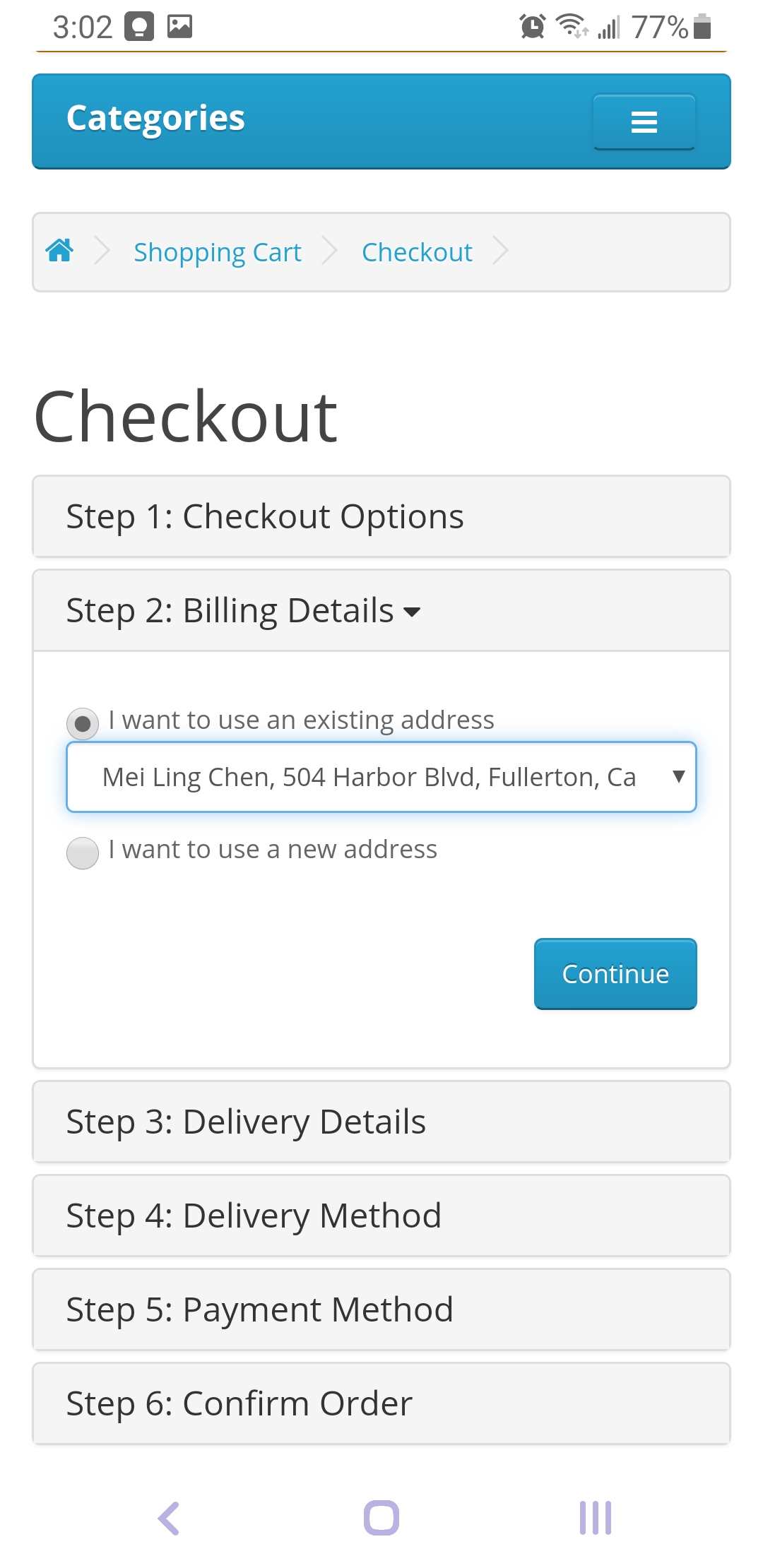Image resolution: width=763 pixels, height=1568 pixels.
Task: Select the existing address radio button
Action: click(x=83, y=724)
